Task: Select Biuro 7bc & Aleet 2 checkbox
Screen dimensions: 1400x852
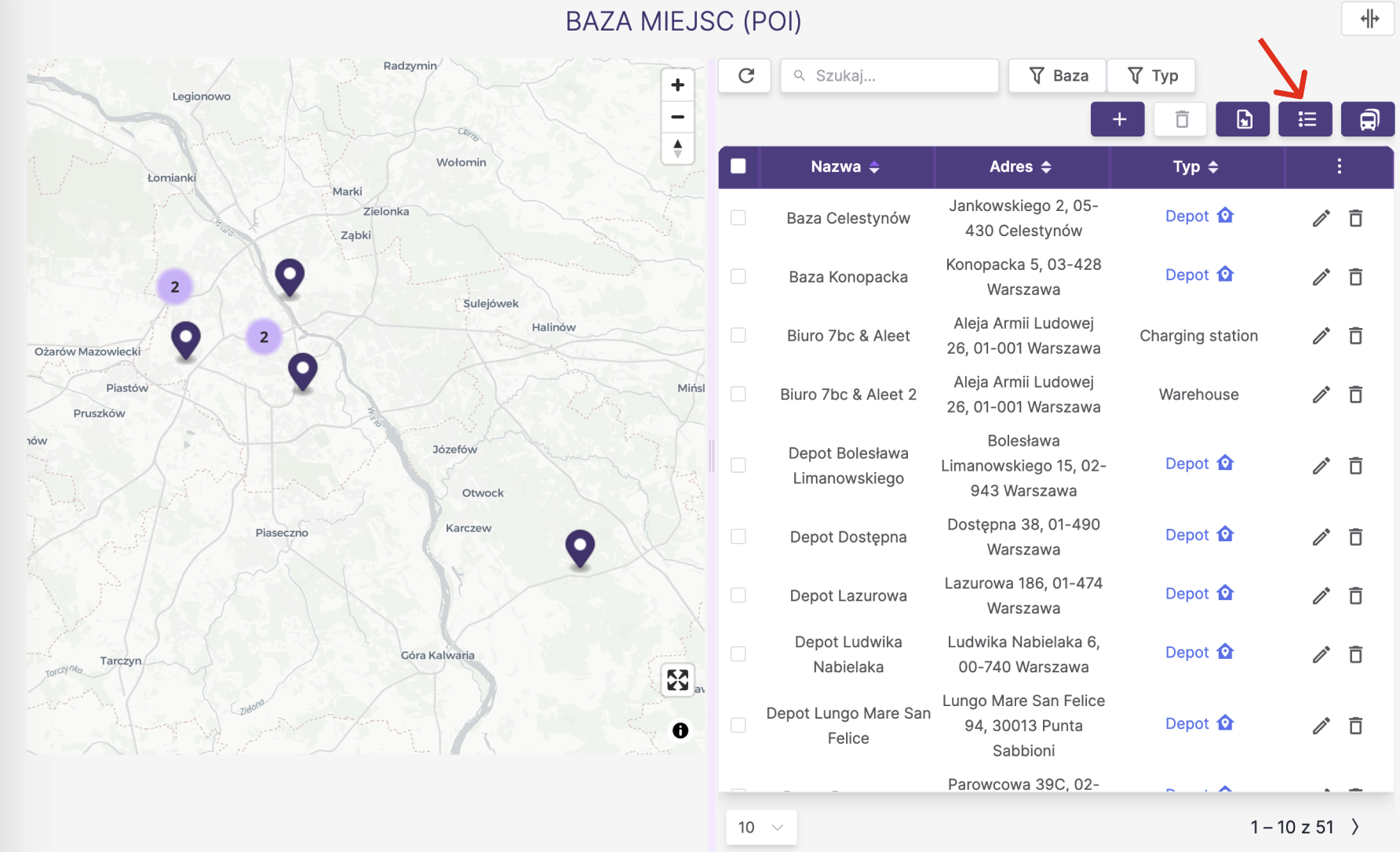Action: (x=738, y=394)
